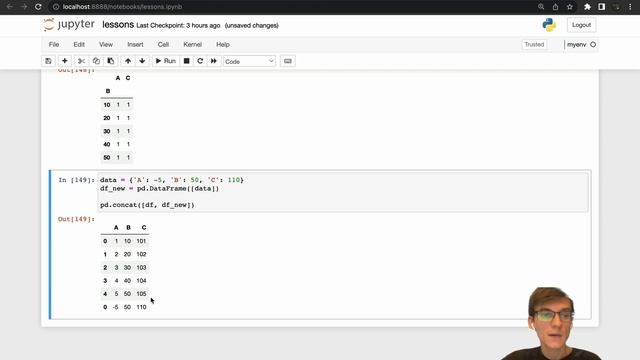Click the In [149] prompt
640x360 pixels.
(76, 180)
